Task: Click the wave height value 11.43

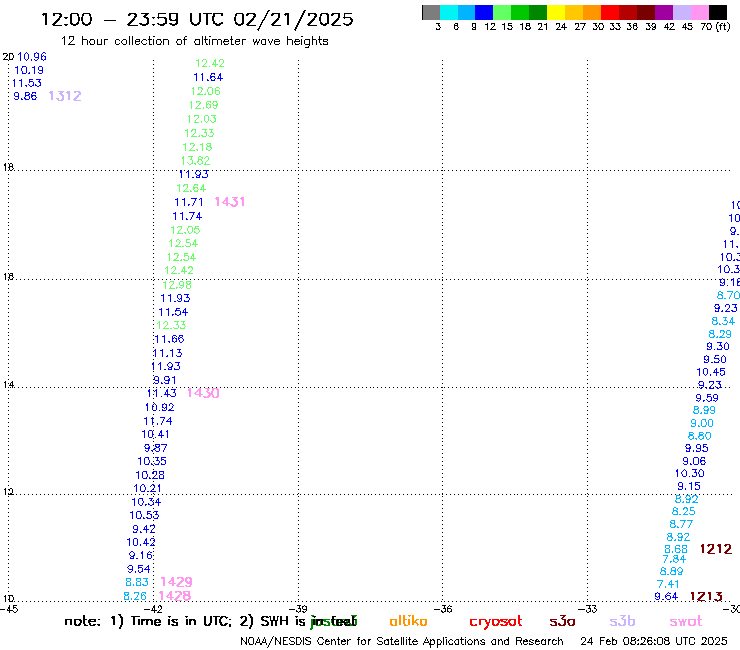Action: coord(162,393)
